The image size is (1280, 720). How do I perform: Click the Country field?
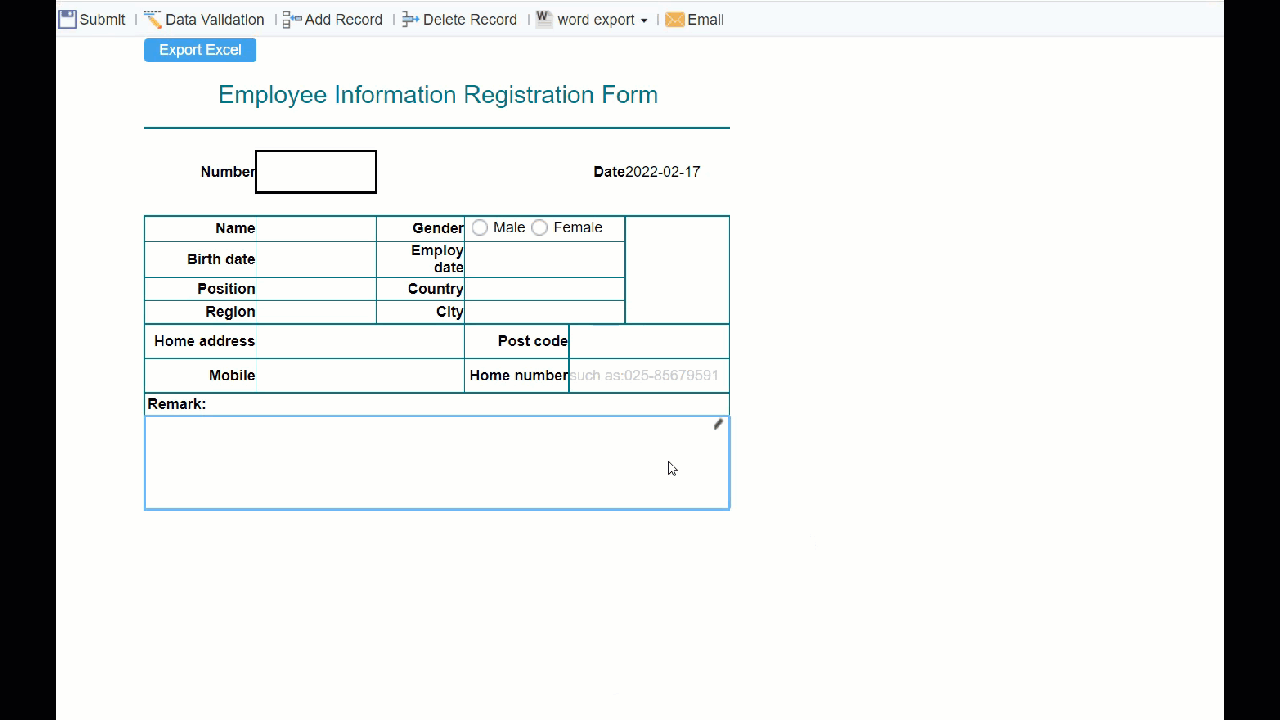[x=543, y=289]
